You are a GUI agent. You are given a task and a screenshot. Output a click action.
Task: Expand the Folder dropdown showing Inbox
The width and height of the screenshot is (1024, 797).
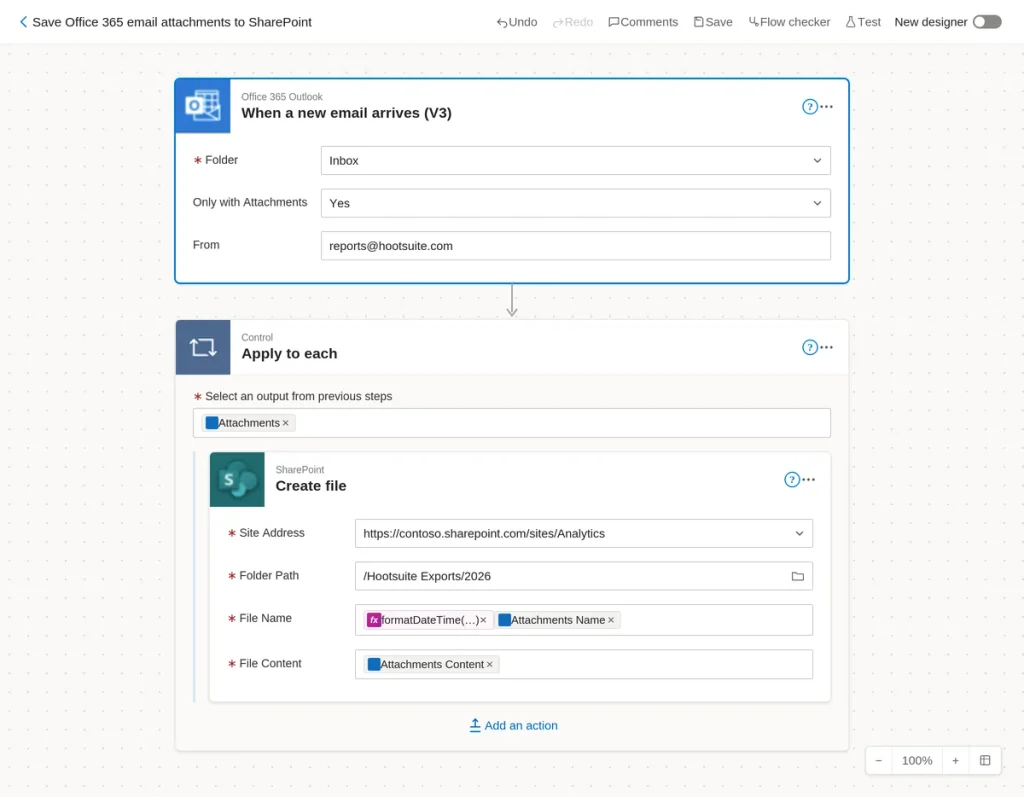click(x=575, y=161)
